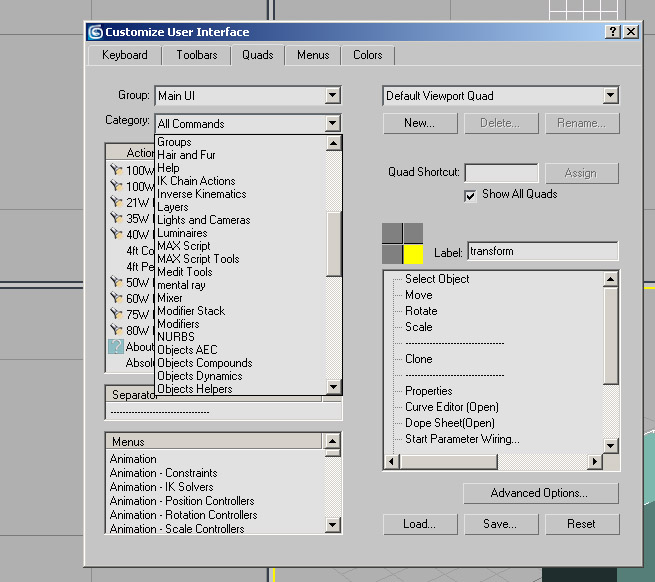Open the Default Viewport Quad dropdown
Image resolution: width=655 pixels, height=582 pixels.
(500, 96)
